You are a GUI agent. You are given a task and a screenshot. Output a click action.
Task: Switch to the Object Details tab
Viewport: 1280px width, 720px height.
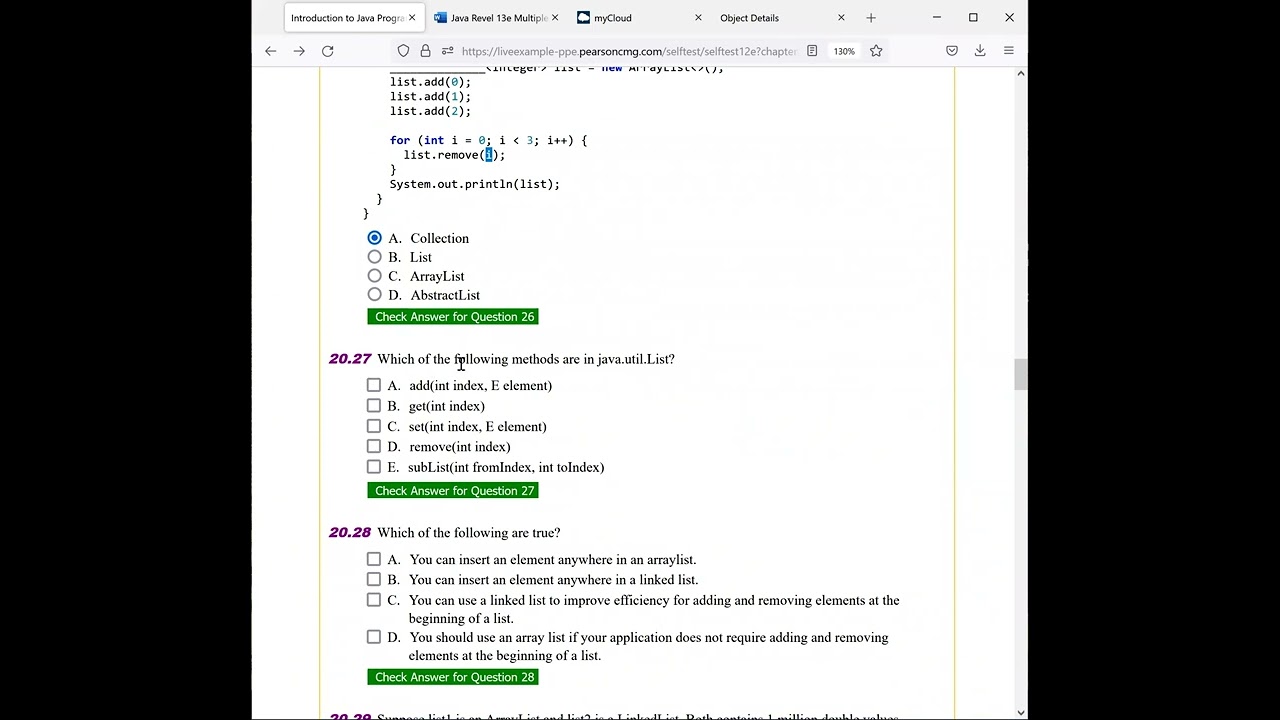coord(783,18)
